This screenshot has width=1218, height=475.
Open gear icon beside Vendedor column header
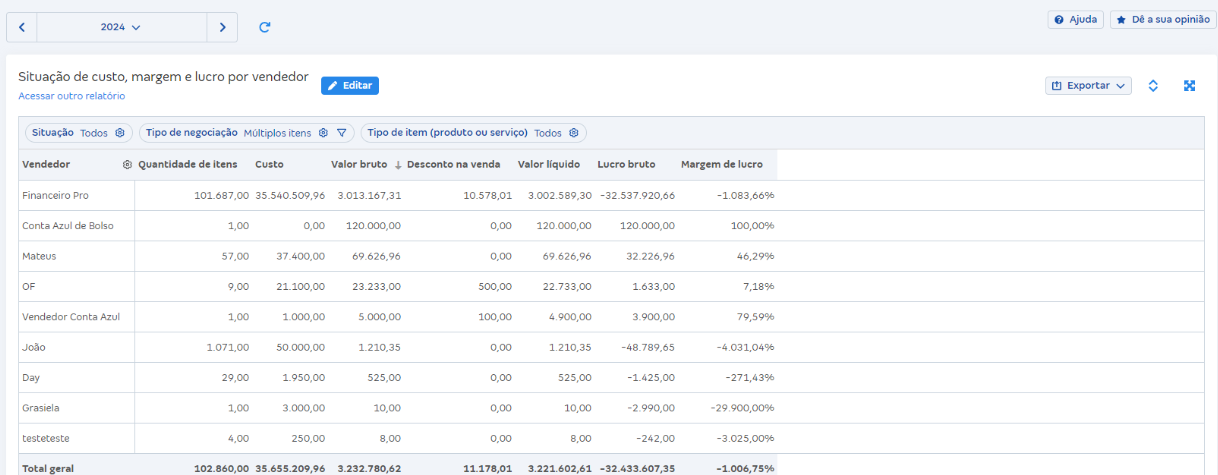(x=127, y=165)
